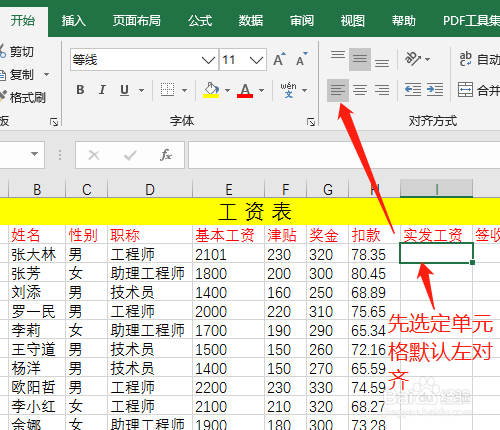The height and width of the screenshot is (430, 500).
Task: Select the cell with value 2101
Action: click(x=229, y=254)
